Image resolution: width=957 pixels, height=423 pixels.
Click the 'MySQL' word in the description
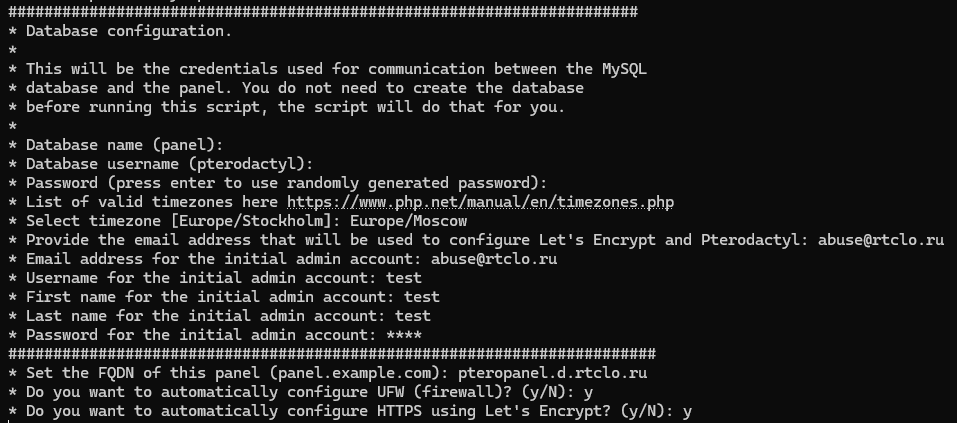tap(624, 69)
